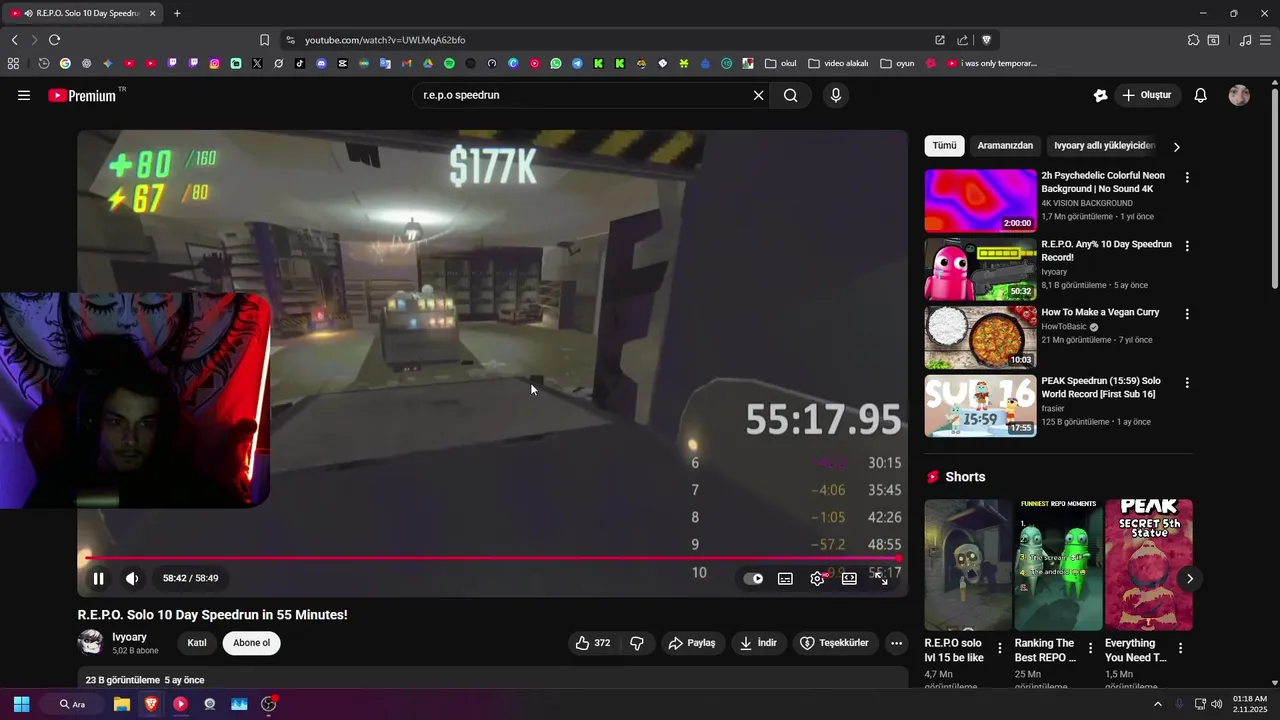Seek on the red video progress bar
Viewport: 1280px width, 720px height.
(x=492, y=558)
